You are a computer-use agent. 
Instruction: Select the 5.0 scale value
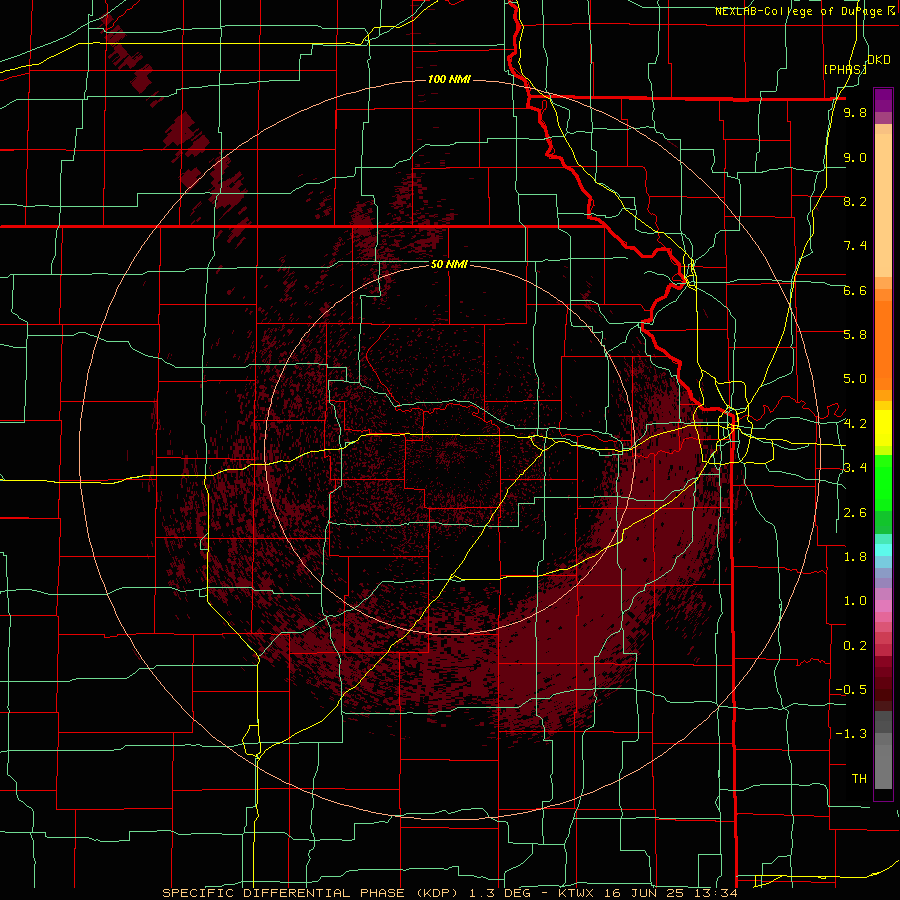(855, 379)
